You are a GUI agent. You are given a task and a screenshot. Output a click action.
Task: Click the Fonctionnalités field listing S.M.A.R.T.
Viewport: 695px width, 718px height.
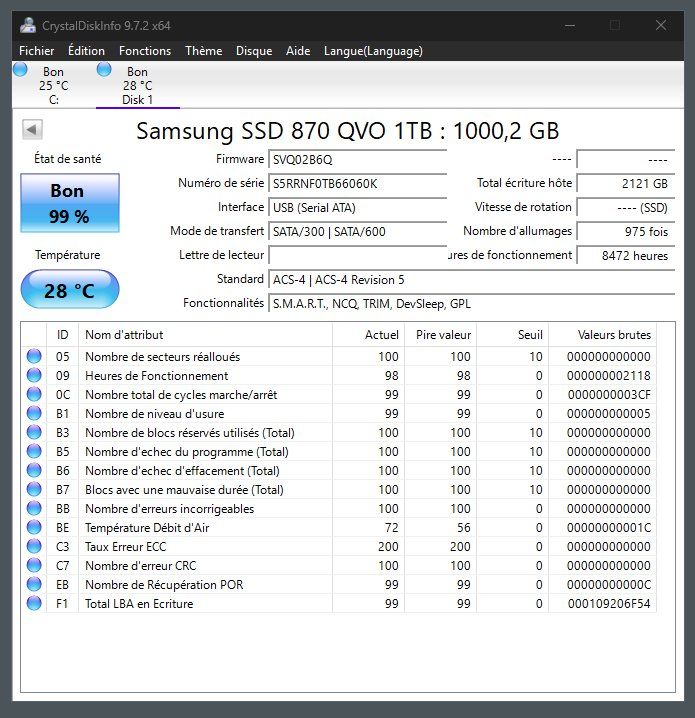(x=471, y=304)
